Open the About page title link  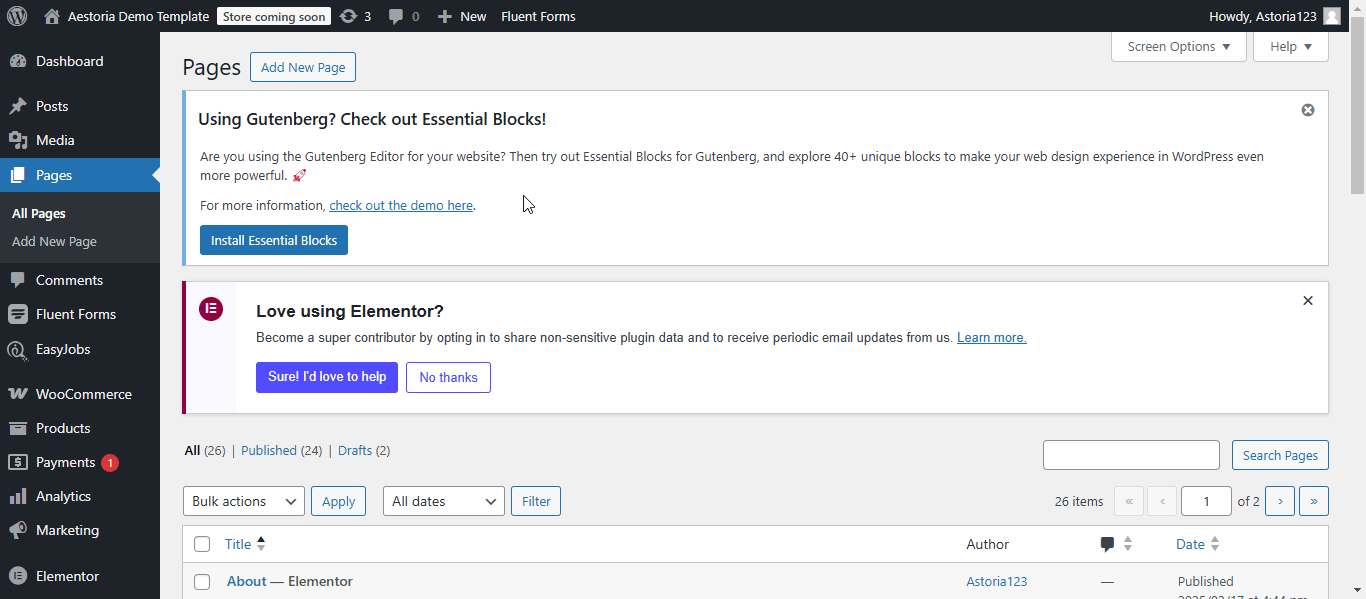(247, 582)
